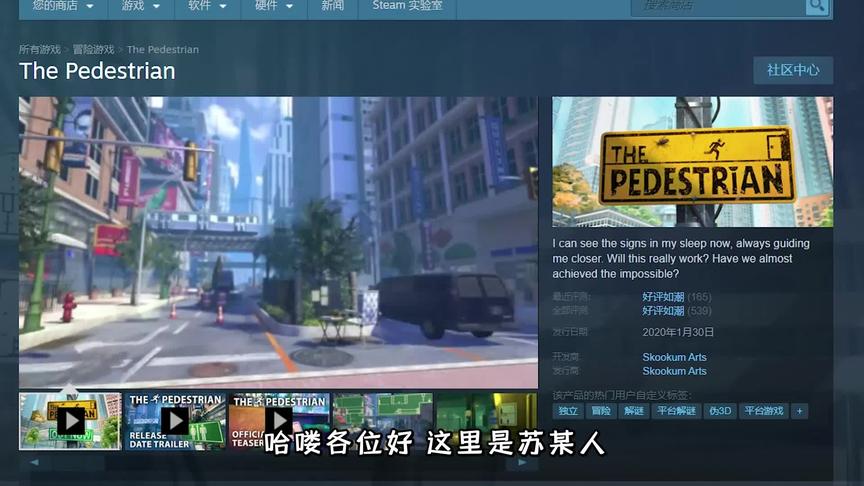Open the 社区中心 button
The width and height of the screenshot is (864, 486).
coord(793,70)
